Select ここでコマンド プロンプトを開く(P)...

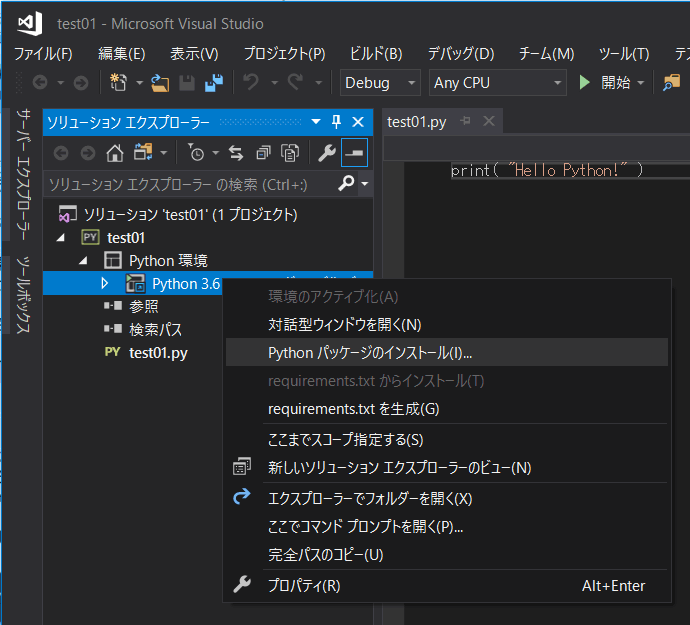(447, 526)
